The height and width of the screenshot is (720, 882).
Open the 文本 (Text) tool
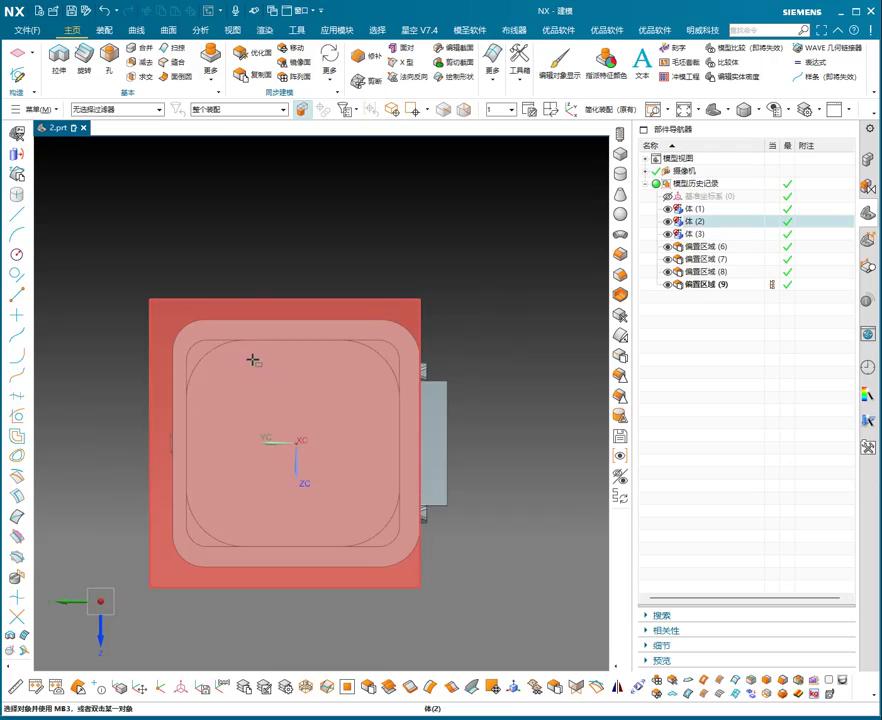coord(642,60)
